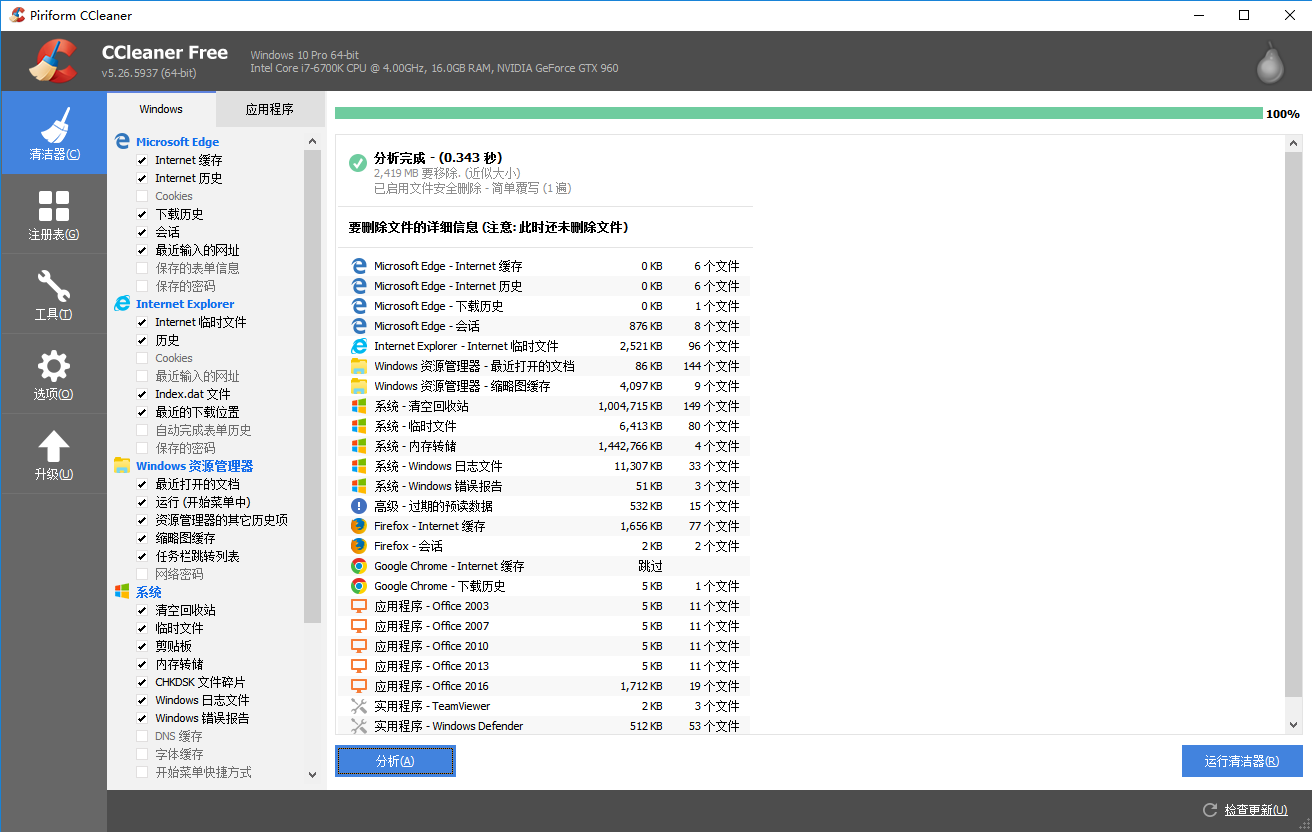Run cleaning with 运行清洁器 button

[1242, 760]
